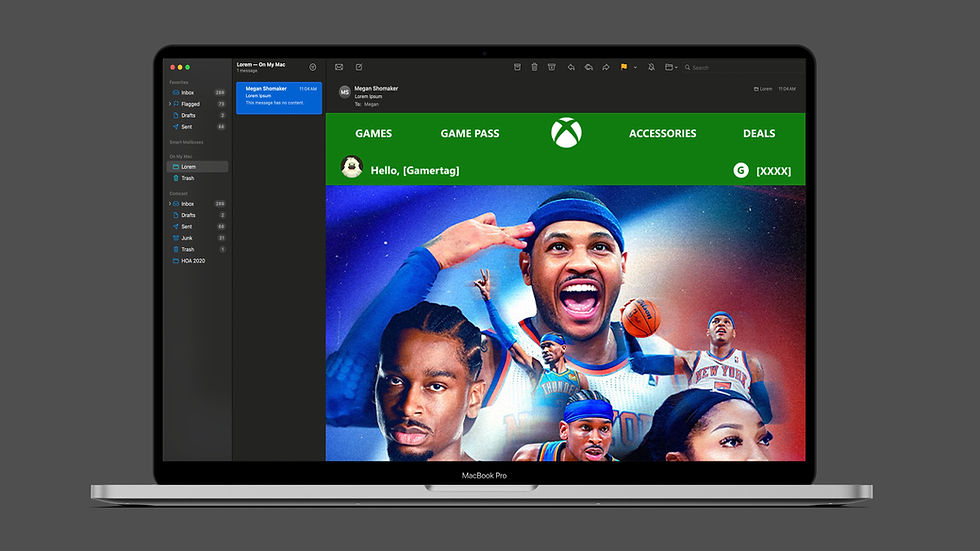Click the Lorem mailbox label in message header
The height and width of the screenshot is (551, 980).
(763, 89)
